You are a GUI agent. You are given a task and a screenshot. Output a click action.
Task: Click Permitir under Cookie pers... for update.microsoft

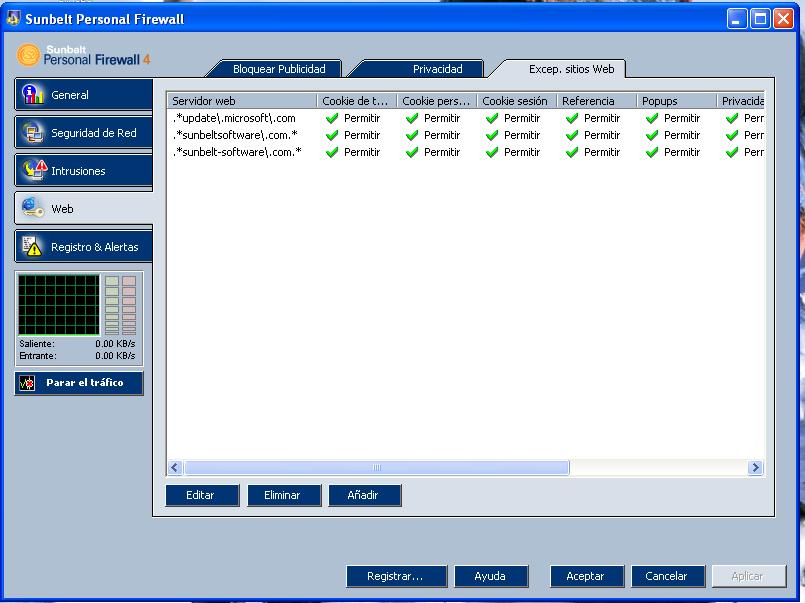442,119
